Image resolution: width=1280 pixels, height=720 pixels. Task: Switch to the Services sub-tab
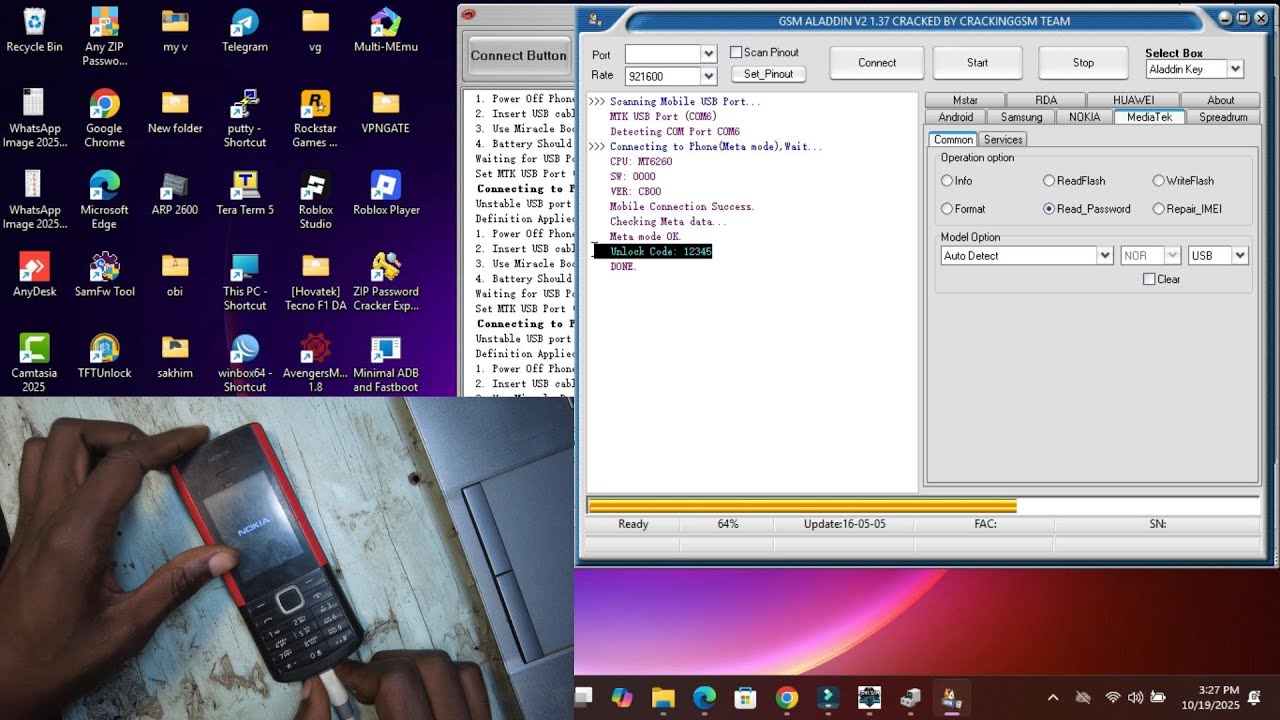[x=1003, y=140]
